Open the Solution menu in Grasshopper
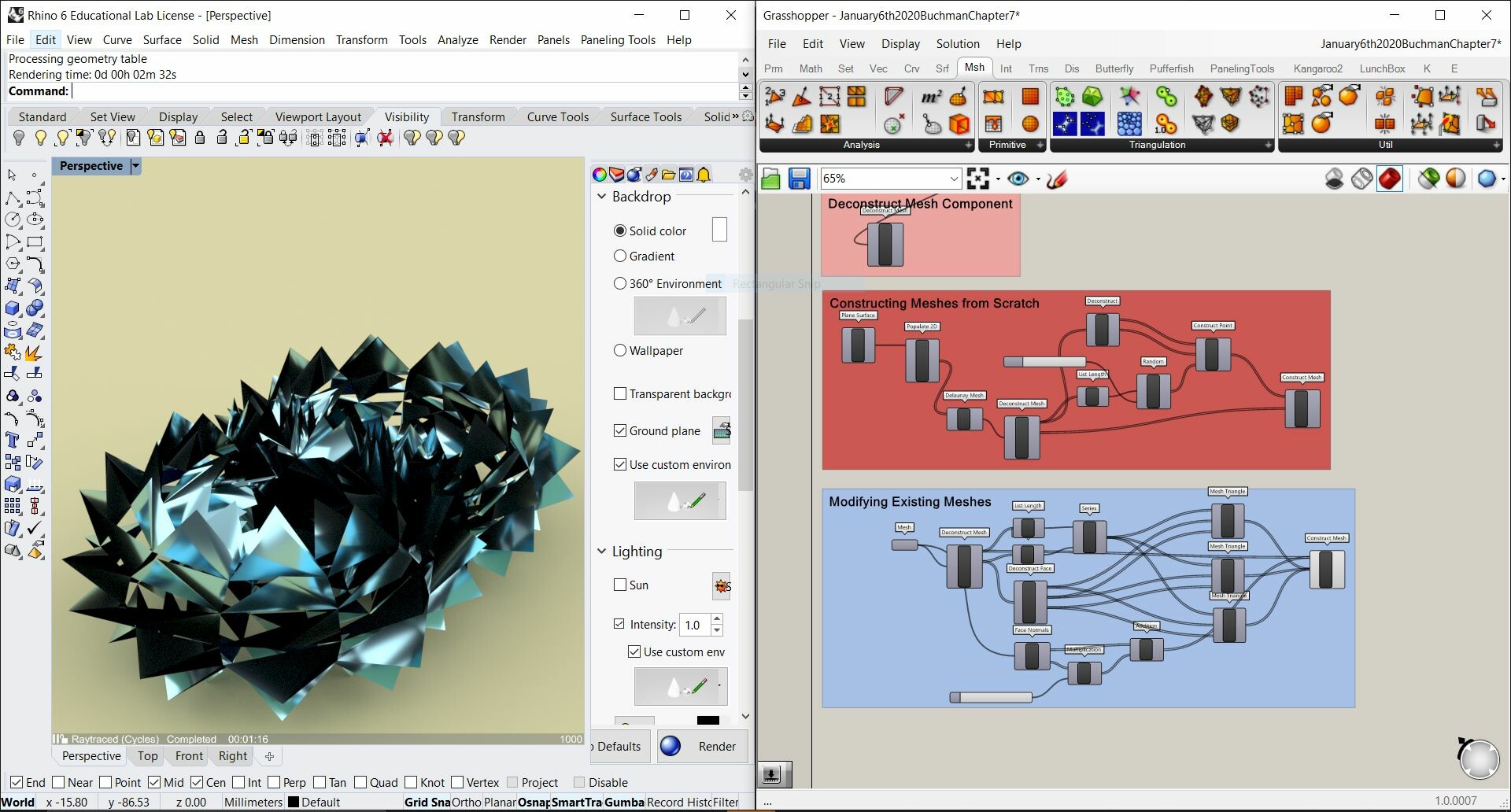 (x=957, y=43)
